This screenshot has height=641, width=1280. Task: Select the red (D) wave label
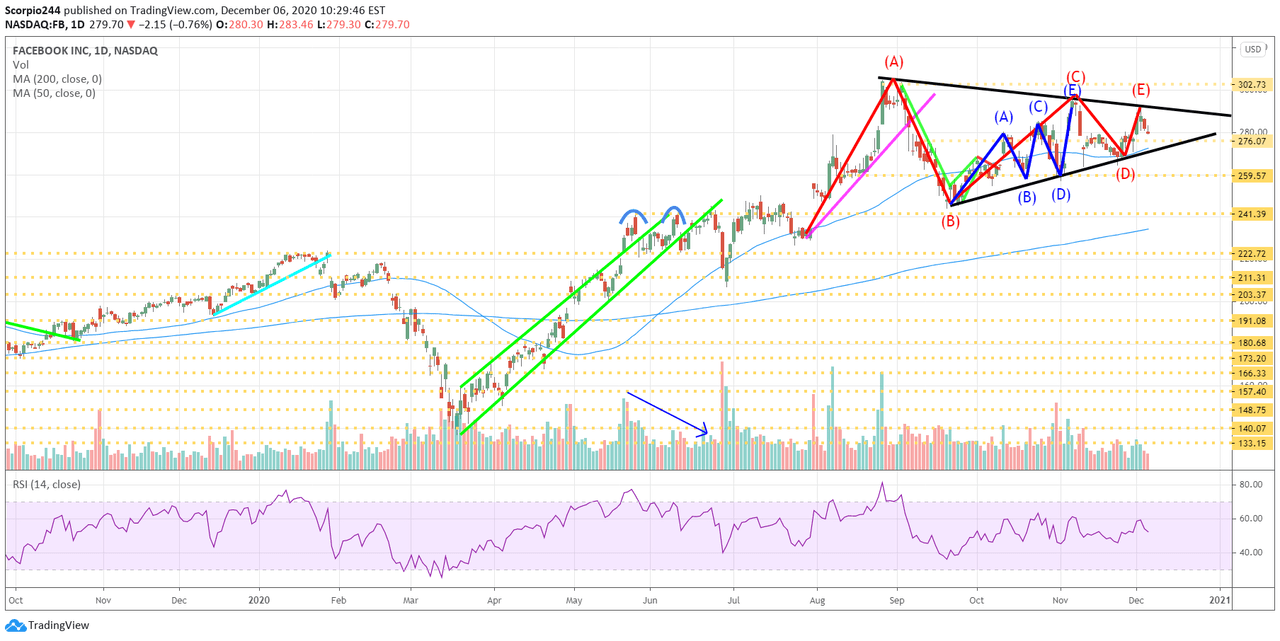(x=1125, y=174)
